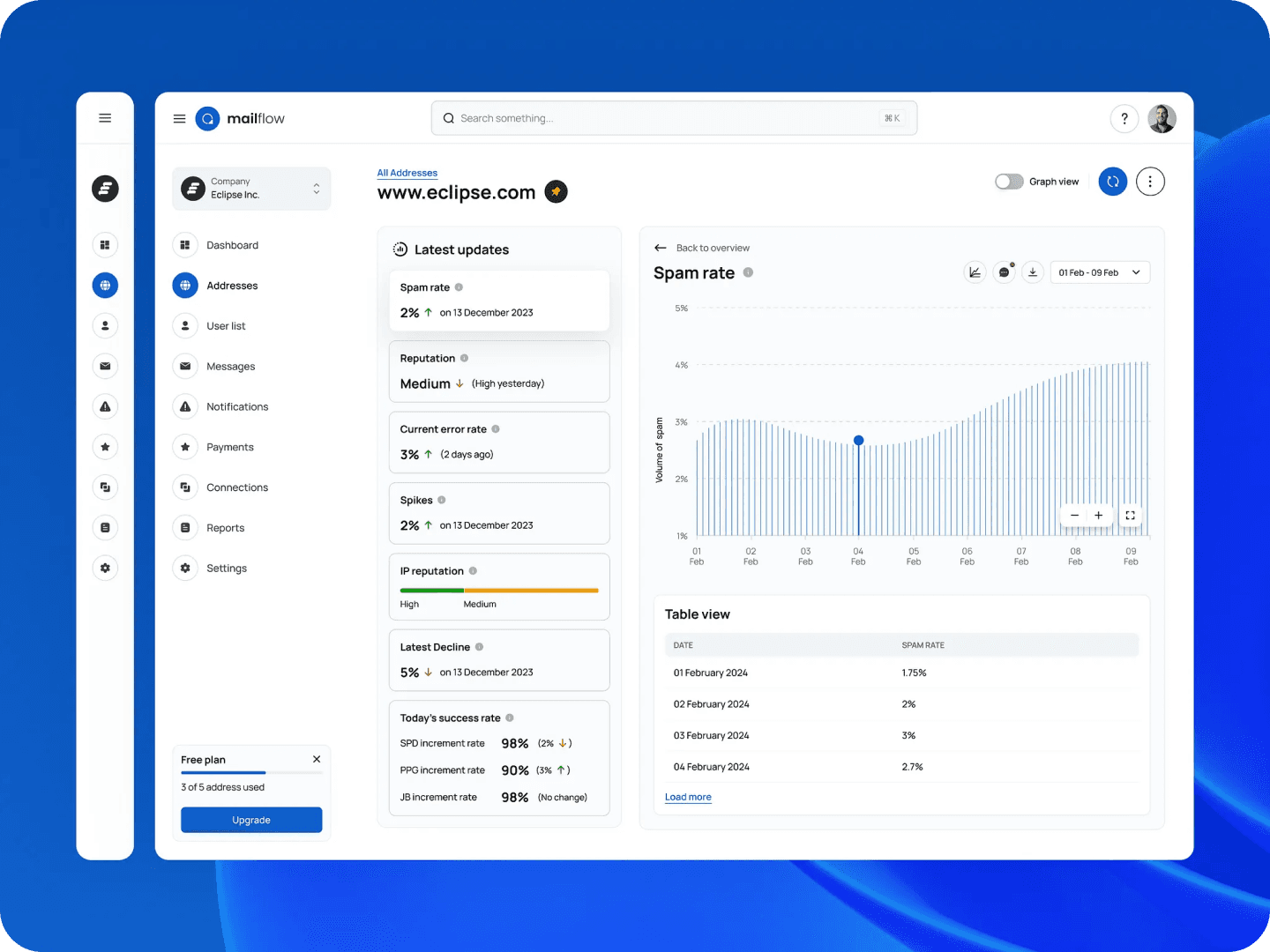This screenshot has height=952, width=1270.
Task: Click the SPAM RATE column header
Action: pyautogui.click(x=923, y=645)
